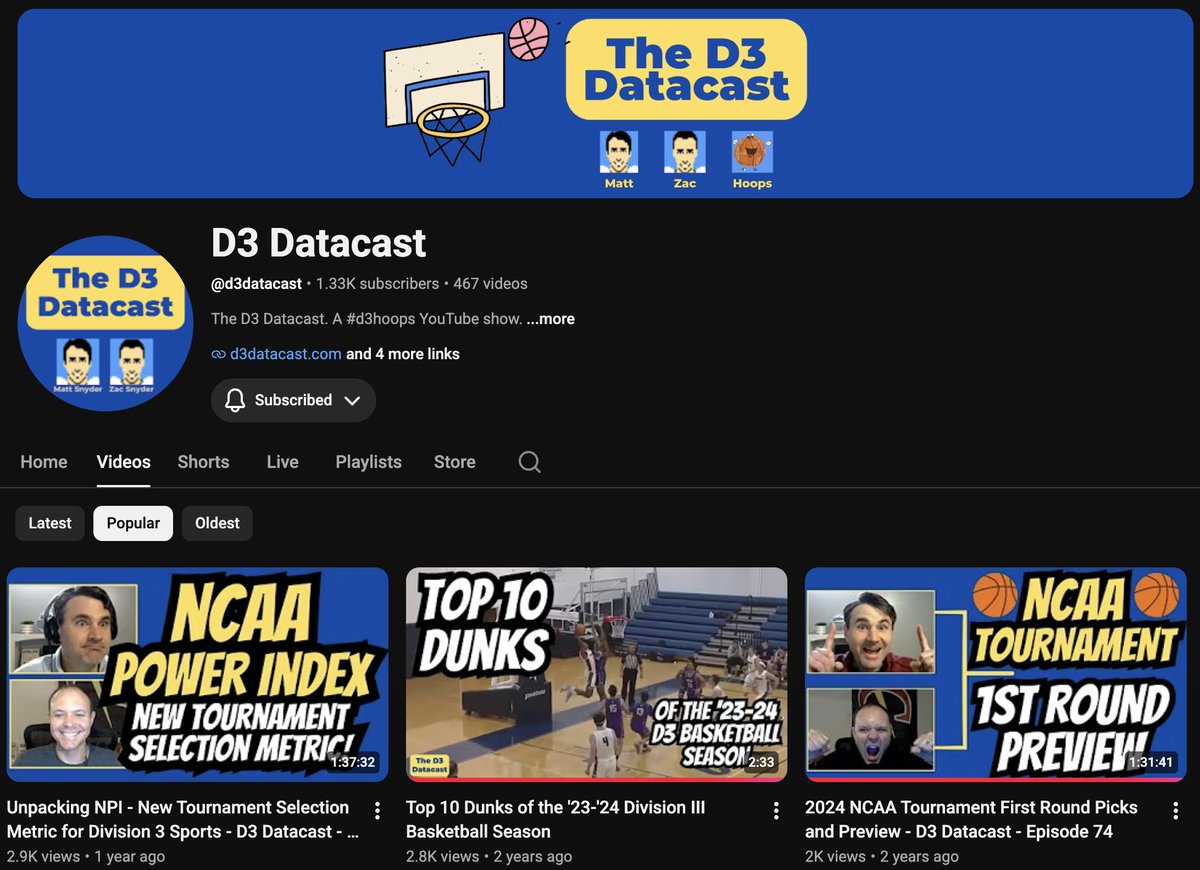Image resolution: width=1200 pixels, height=870 pixels.
Task: Expand the Subscribed notification dropdown chevron
Action: (352, 400)
